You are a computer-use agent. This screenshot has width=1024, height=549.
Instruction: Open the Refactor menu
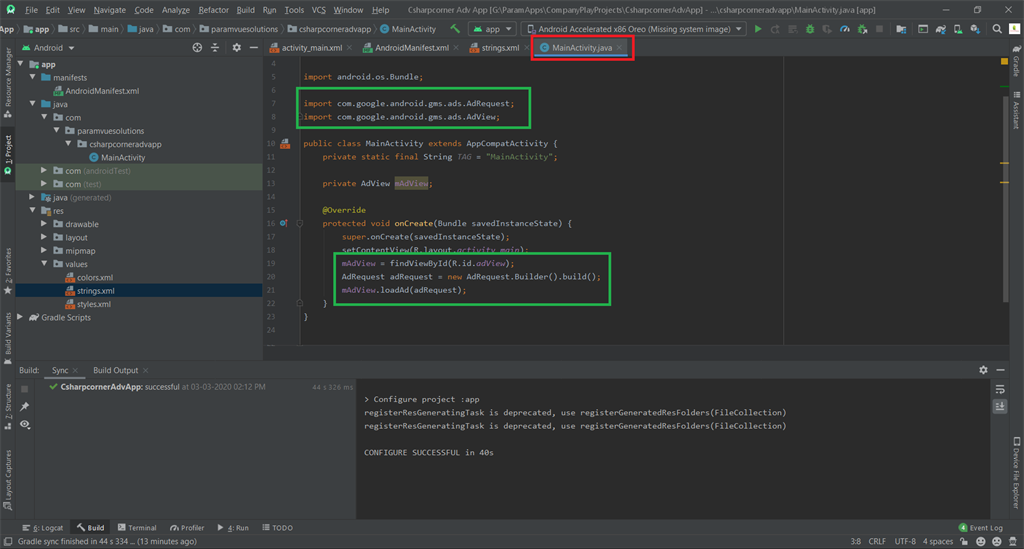click(214, 10)
